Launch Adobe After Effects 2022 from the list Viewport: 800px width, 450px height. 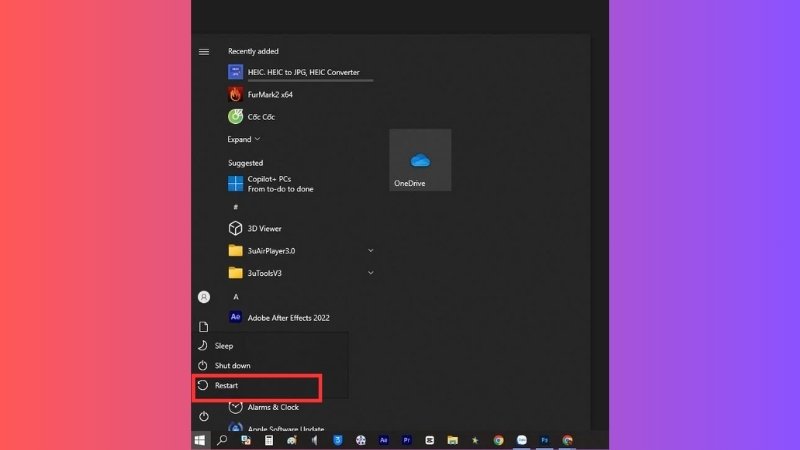[301, 317]
